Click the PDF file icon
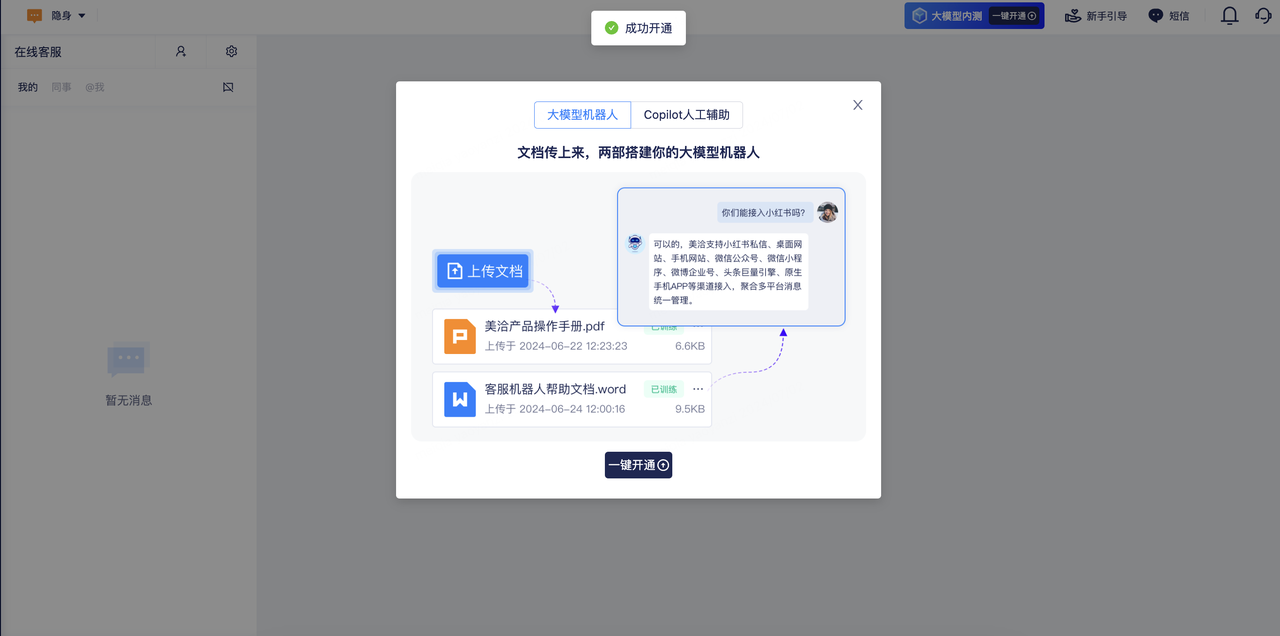The image size is (1280, 636). pos(460,336)
